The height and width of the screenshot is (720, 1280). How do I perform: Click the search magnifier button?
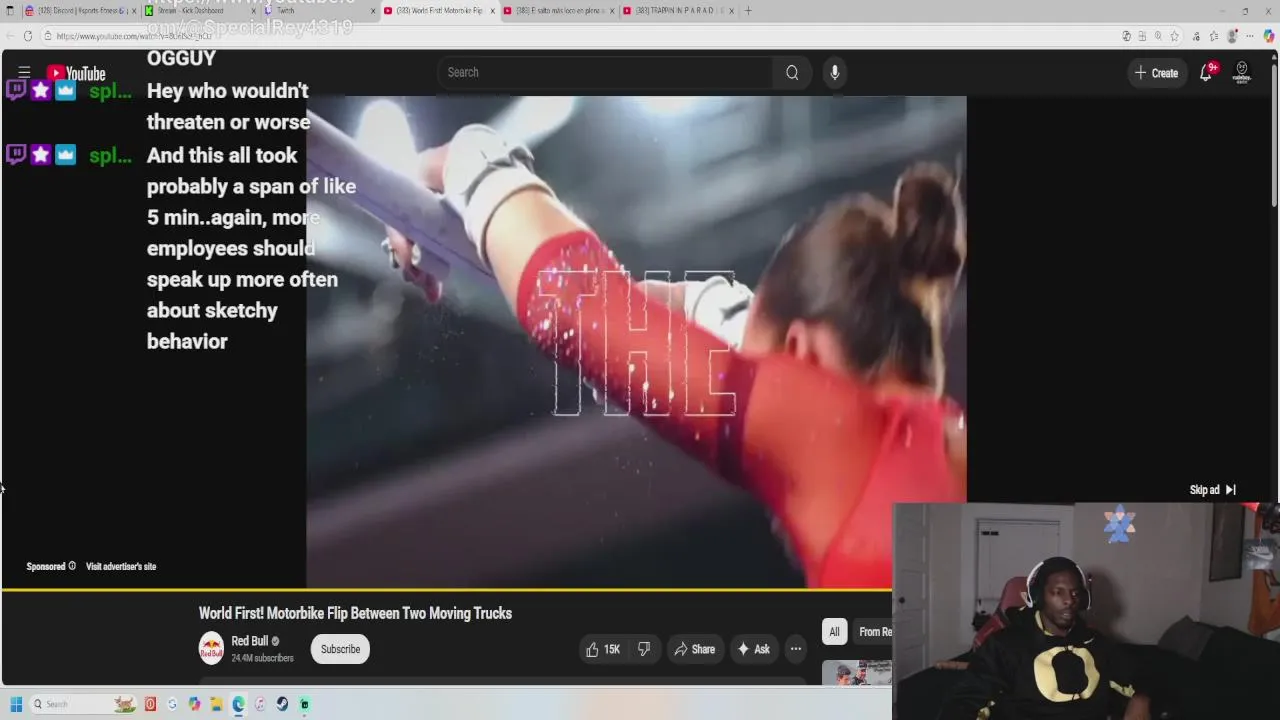792,72
